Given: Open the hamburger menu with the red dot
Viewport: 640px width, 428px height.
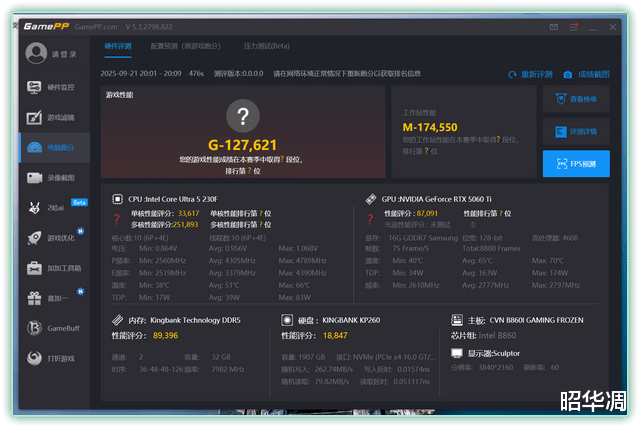Looking at the screenshot, I should [574, 27].
